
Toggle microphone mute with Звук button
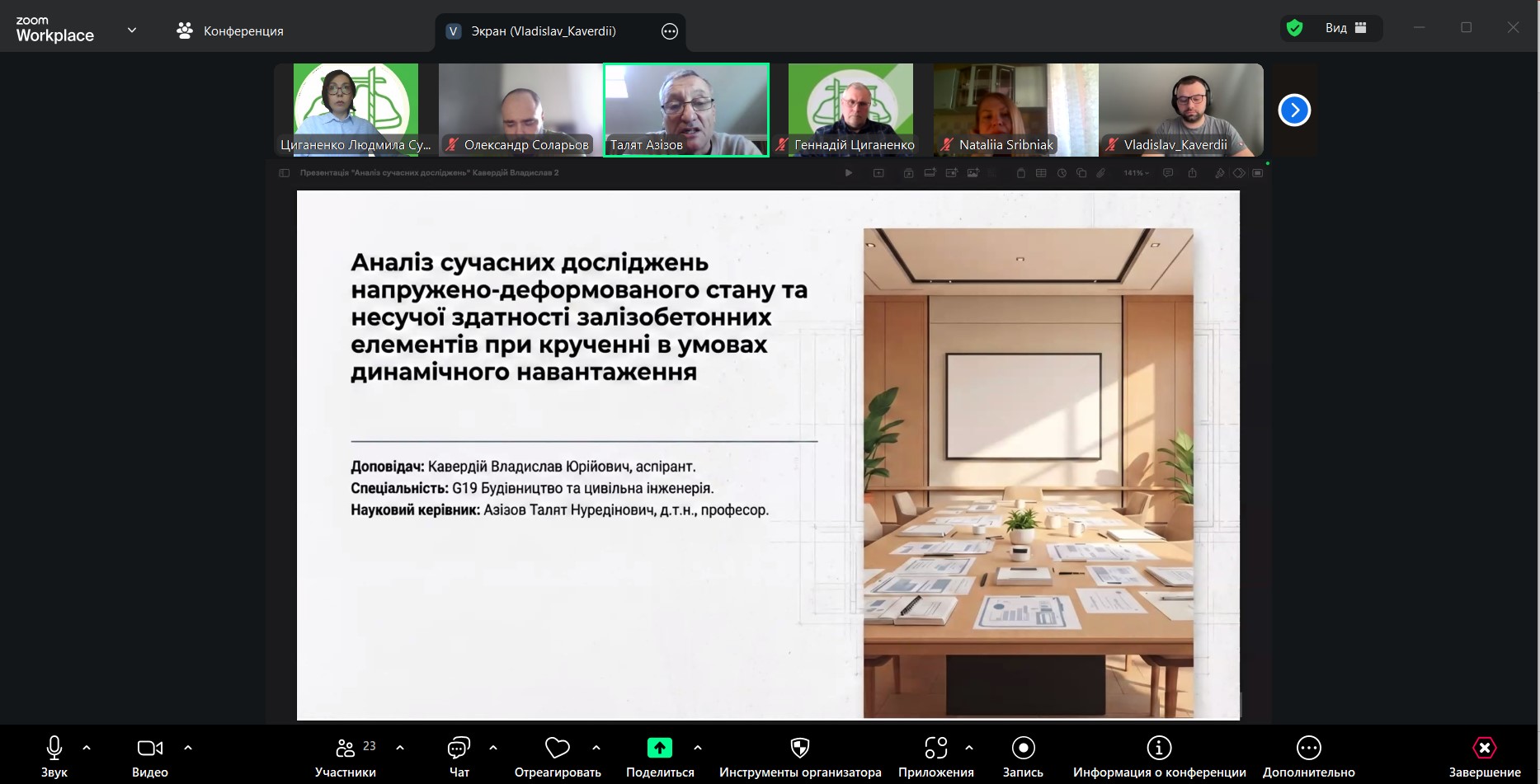54,748
